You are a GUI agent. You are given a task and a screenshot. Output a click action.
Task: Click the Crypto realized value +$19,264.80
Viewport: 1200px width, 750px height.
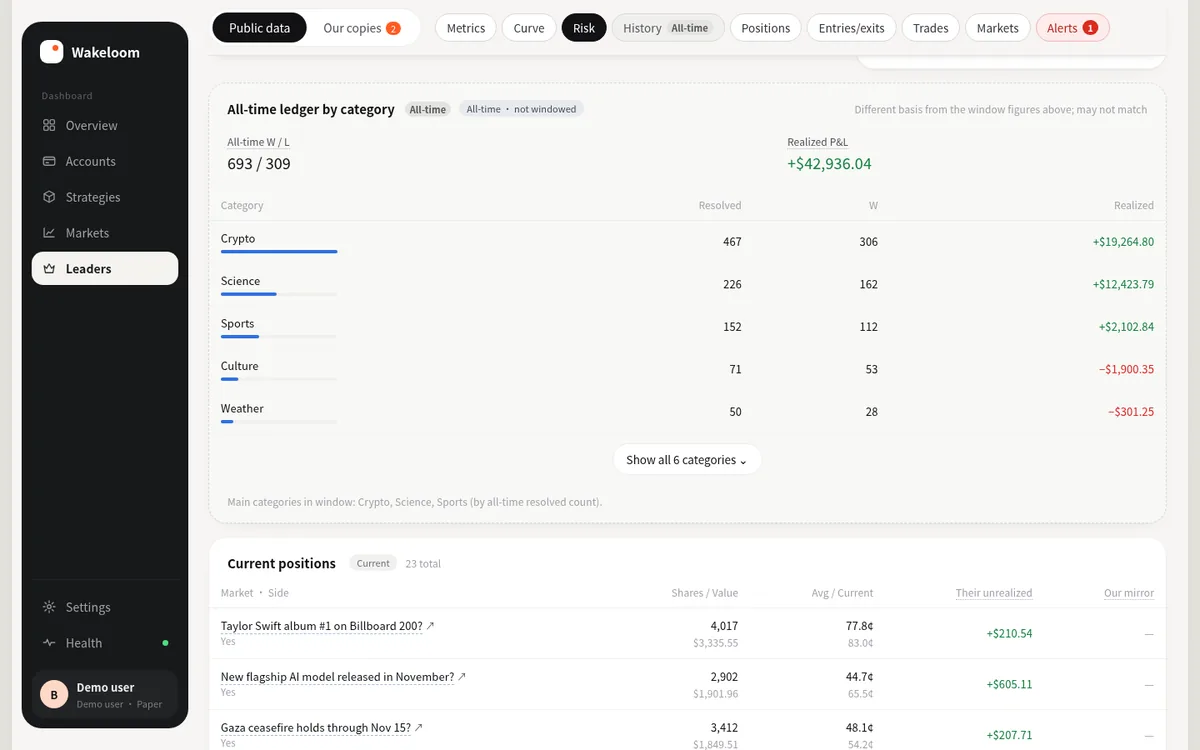[x=1123, y=242]
